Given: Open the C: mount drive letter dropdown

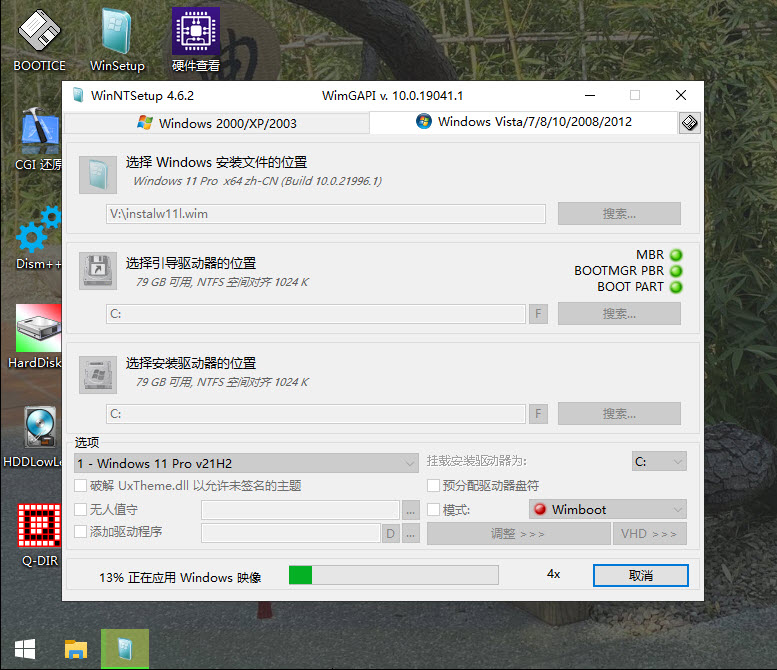Looking at the screenshot, I should pyautogui.click(x=659, y=461).
